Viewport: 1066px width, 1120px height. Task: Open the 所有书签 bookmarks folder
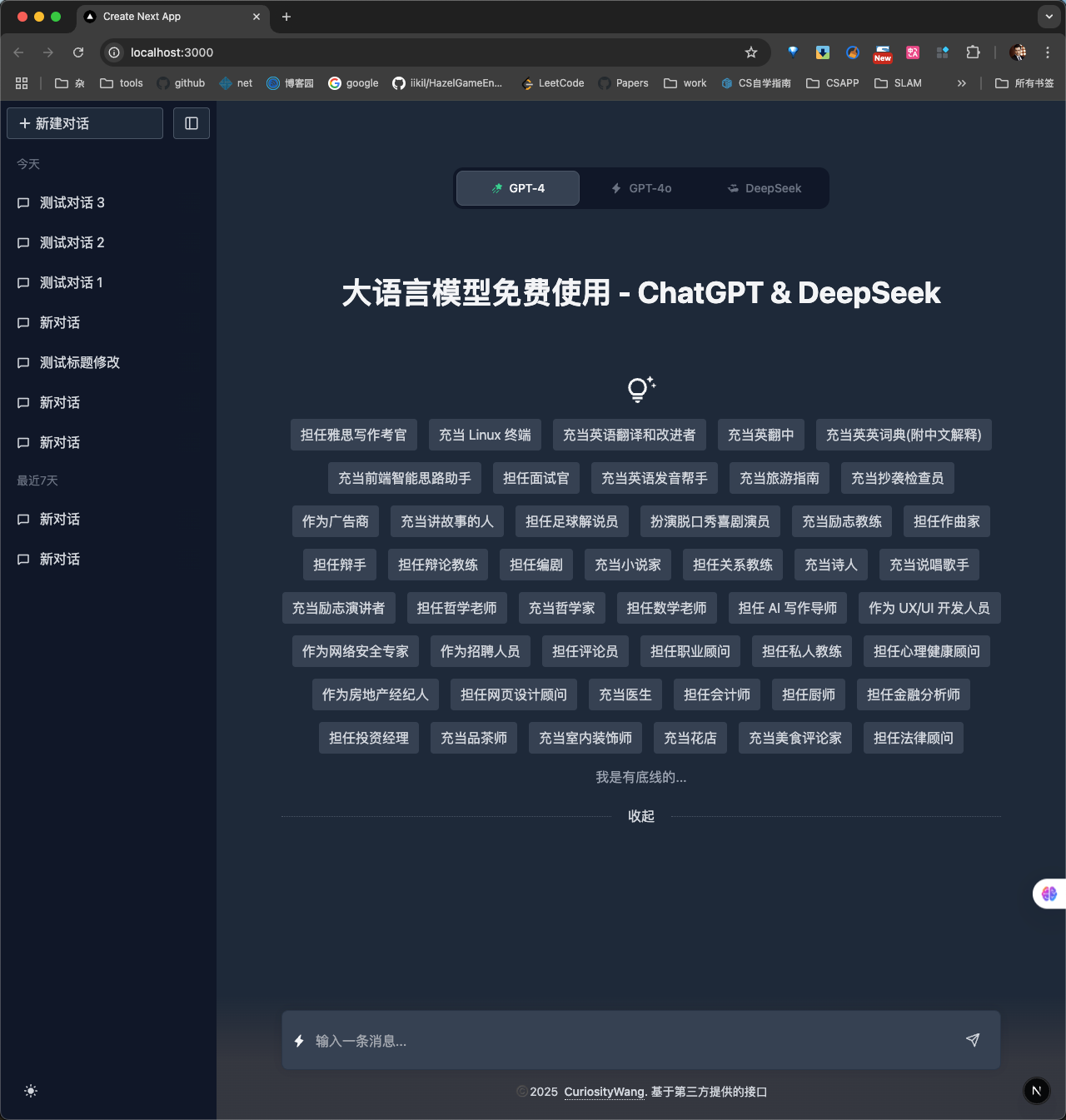[x=1025, y=83]
